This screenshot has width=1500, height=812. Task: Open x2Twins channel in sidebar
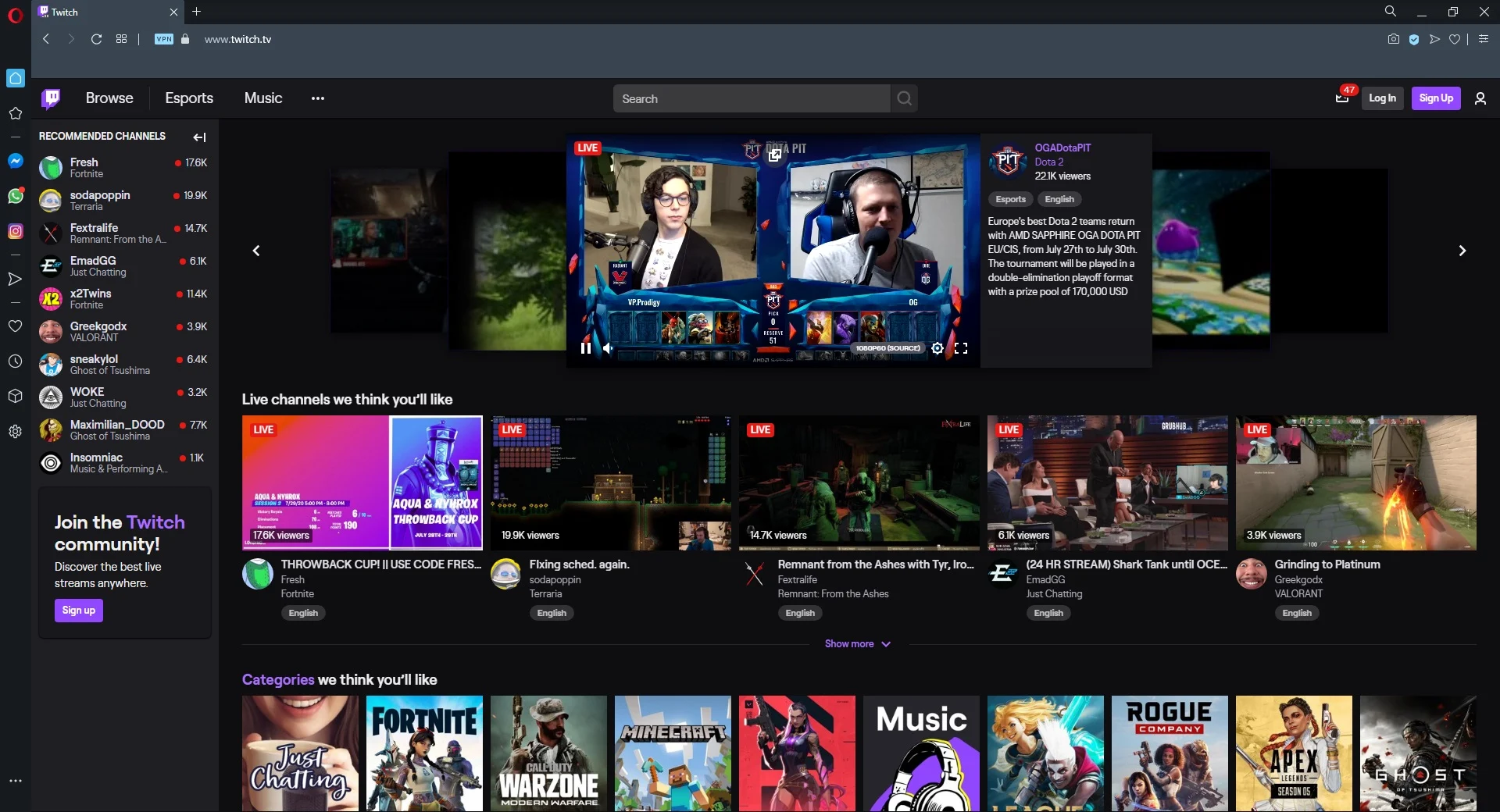[x=125, y=299]
